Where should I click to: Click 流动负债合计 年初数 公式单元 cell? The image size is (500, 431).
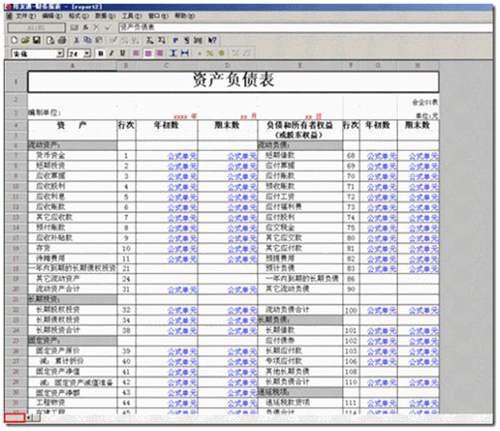tap(379, 310)
